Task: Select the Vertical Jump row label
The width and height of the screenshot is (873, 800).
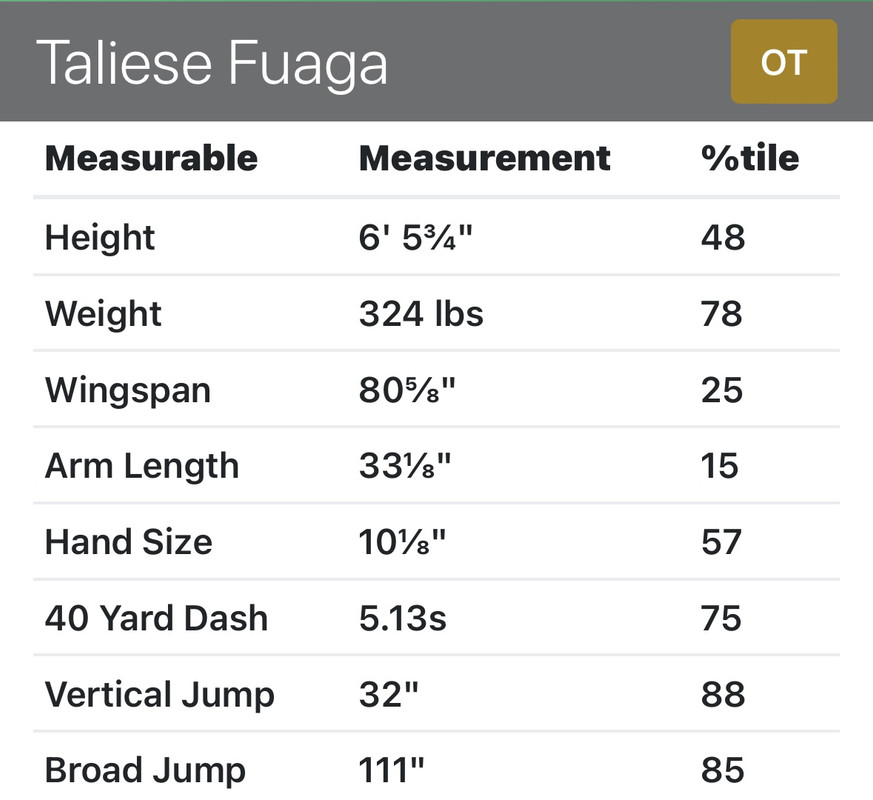Action: [160, 696]
